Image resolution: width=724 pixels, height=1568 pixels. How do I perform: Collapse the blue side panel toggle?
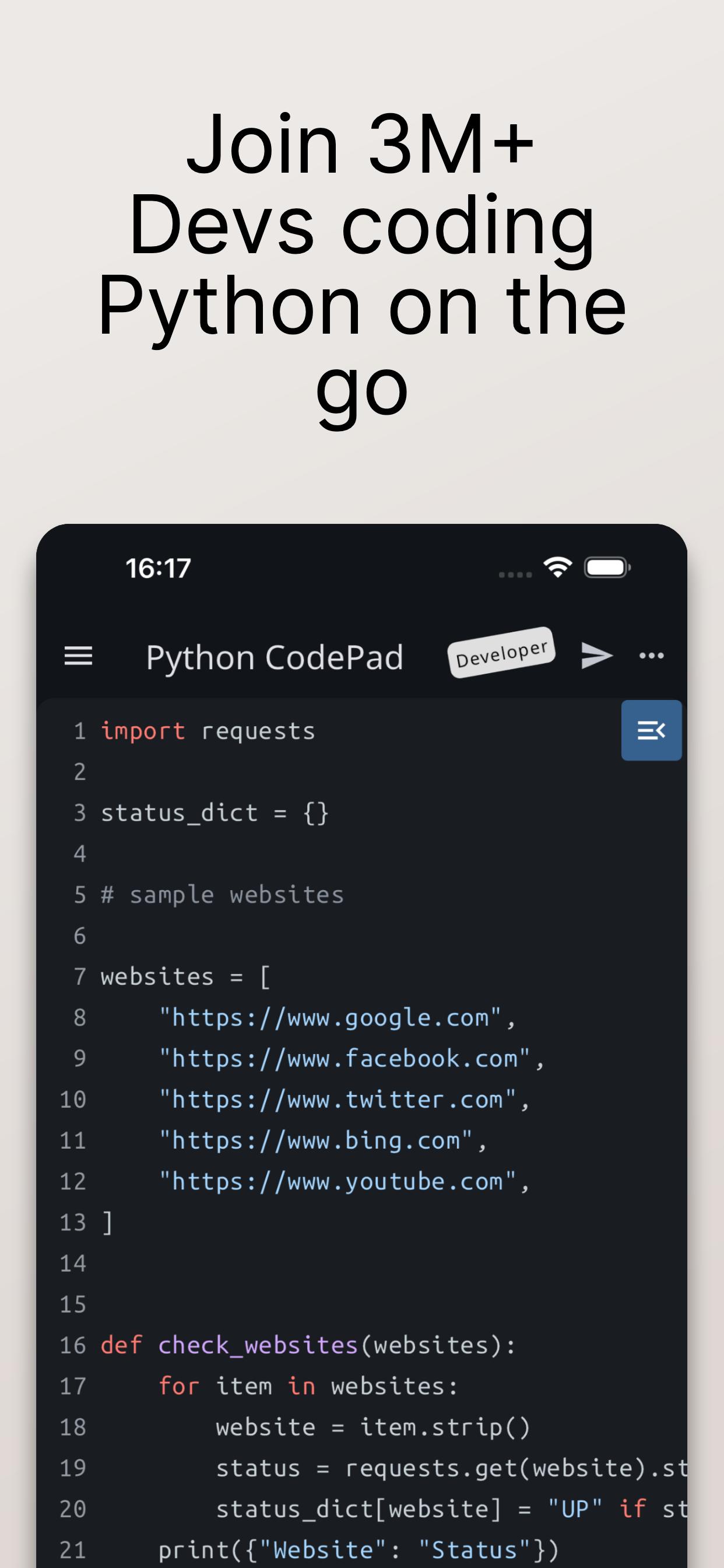coord(651,730)
